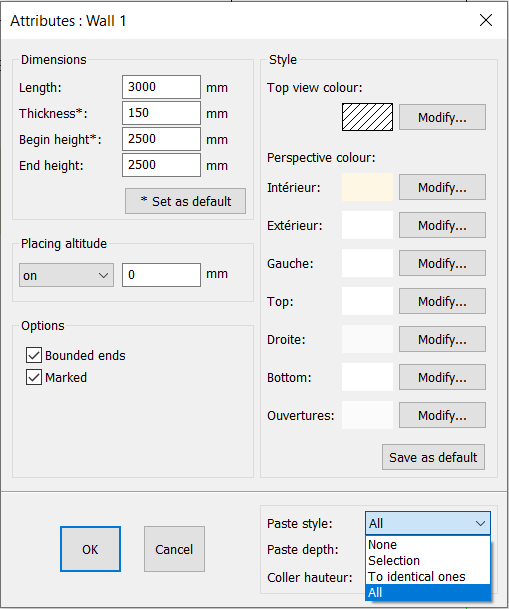Viewport: 509px width, 609px height.
Task: Click 'Save as default' style button
Action: (433, 457)
